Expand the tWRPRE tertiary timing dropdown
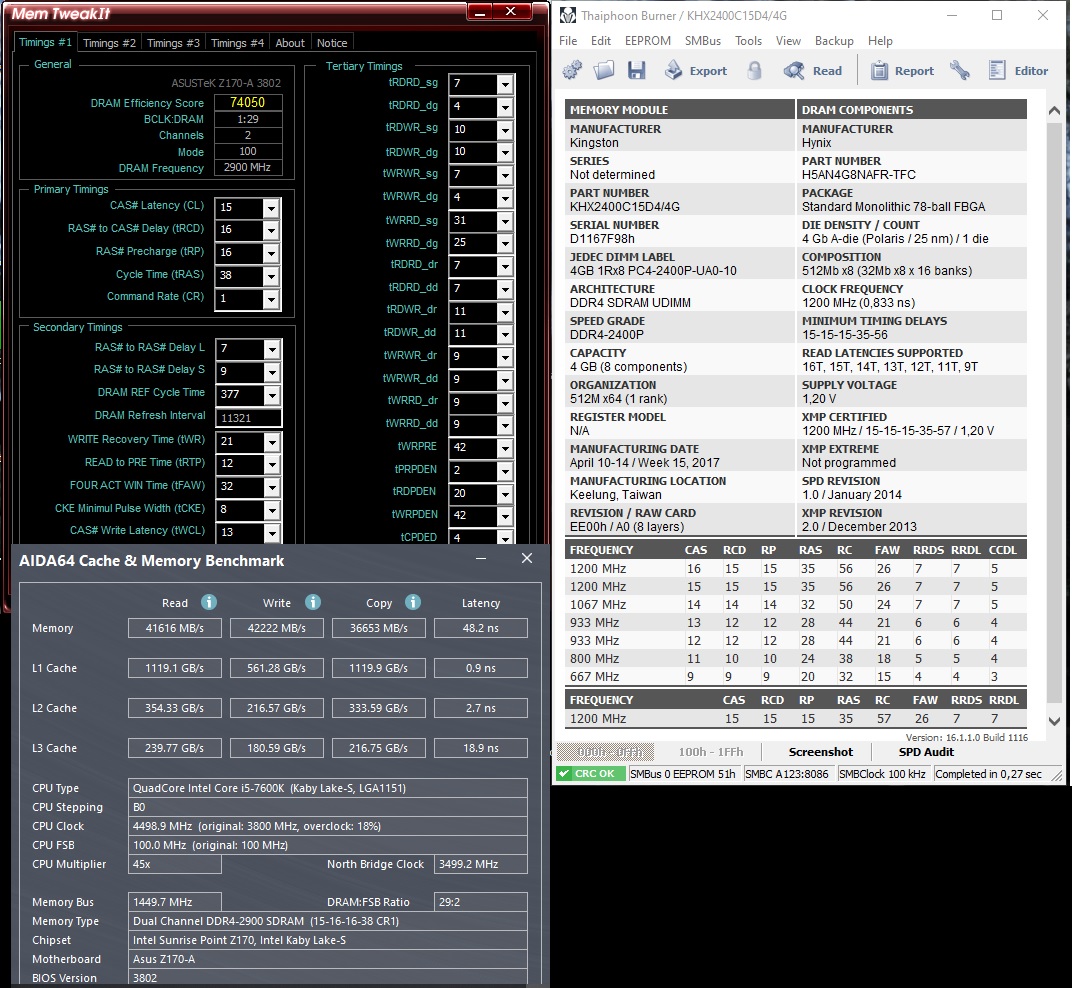Screen dimensions: 1072x988 (x=505, y=448)
